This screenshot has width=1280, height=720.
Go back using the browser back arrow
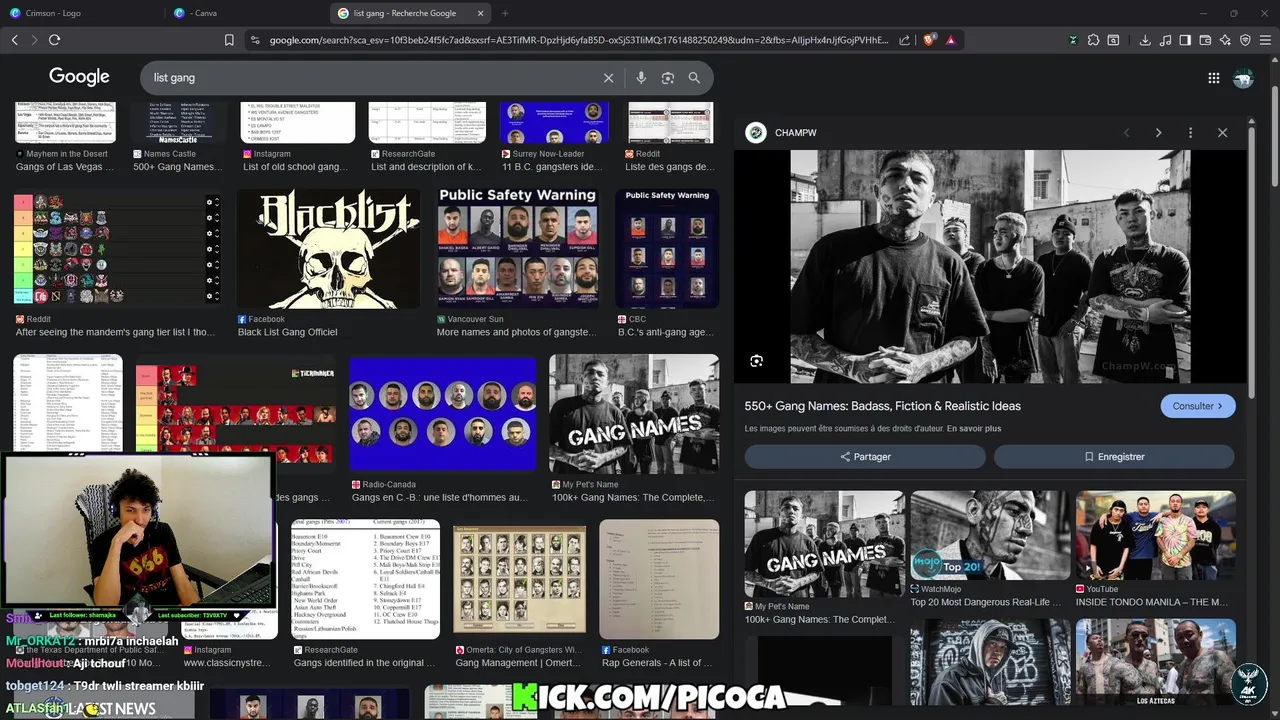pyautogui.click(x=14, y=40)
